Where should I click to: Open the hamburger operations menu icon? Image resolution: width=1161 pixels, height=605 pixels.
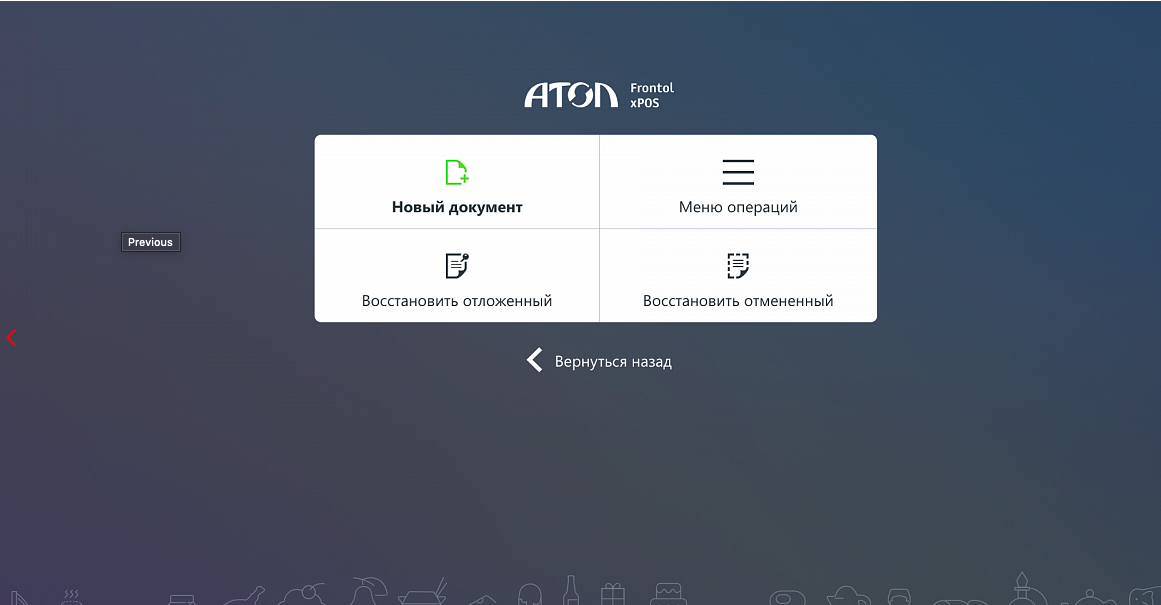coord(738,172)
